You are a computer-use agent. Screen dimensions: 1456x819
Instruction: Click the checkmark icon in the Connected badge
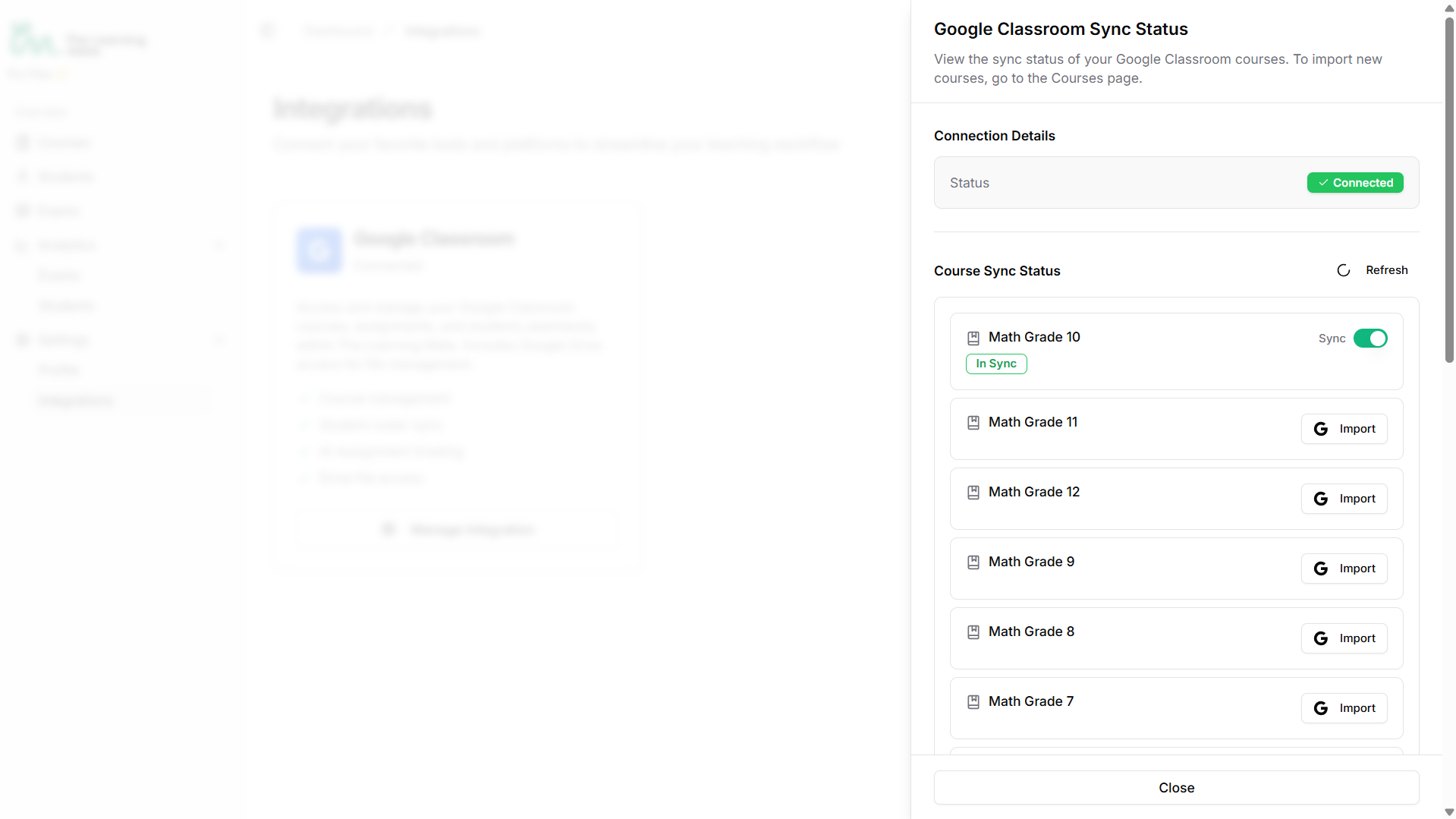pos(1323,183)
